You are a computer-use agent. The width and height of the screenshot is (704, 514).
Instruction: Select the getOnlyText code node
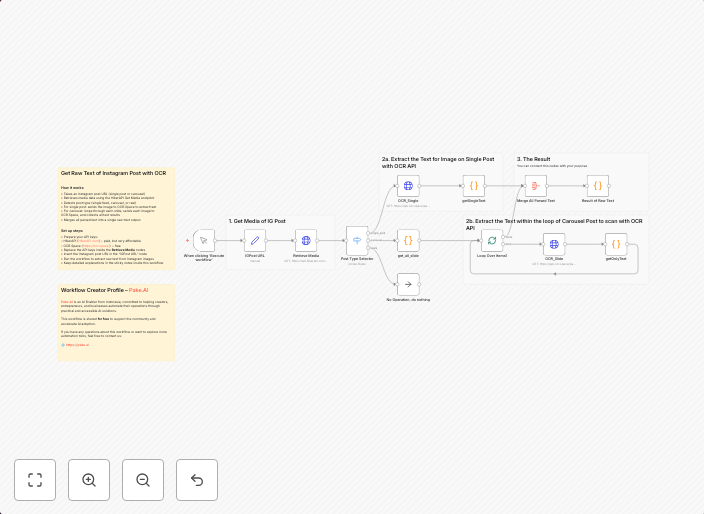point(617,244)
